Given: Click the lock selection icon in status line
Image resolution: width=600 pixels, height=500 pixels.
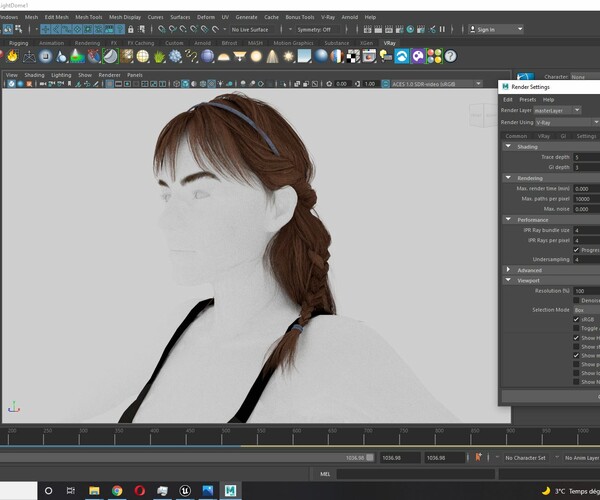Looking at the screenshot, I should (130, 29).
